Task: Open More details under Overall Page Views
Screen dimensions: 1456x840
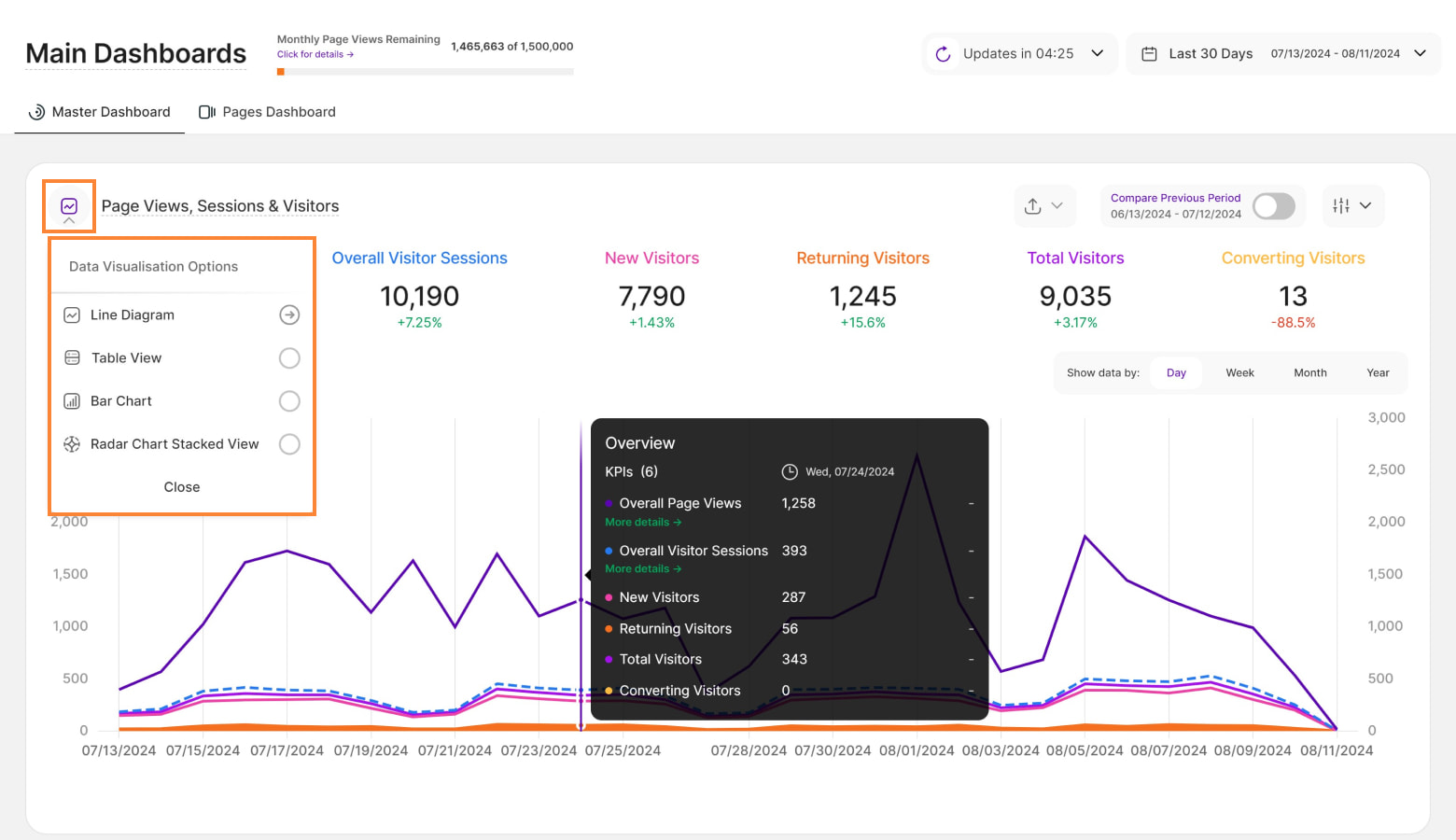Action: (x=642, y=523)
